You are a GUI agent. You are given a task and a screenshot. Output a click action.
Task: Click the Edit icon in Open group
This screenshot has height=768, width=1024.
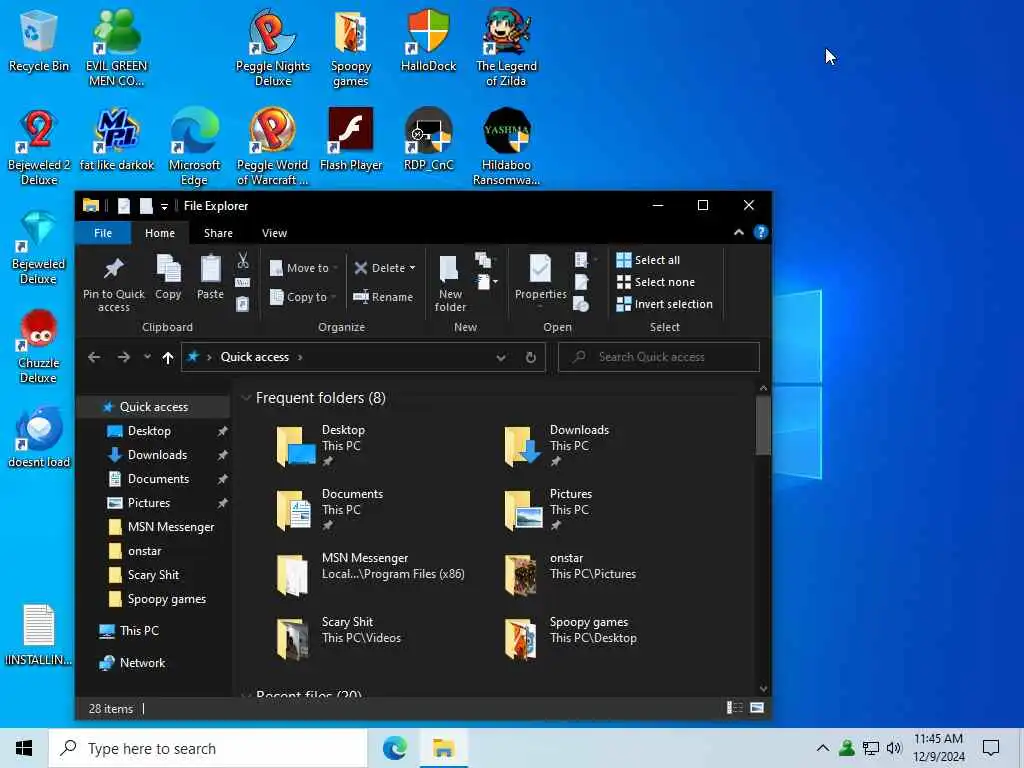pyautogui.click(x=581, y=283)
